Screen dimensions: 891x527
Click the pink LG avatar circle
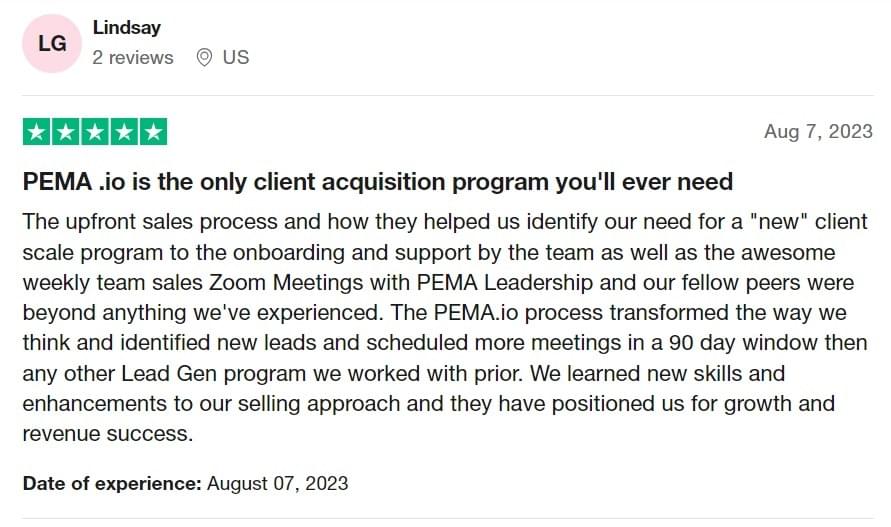point(52,44)
